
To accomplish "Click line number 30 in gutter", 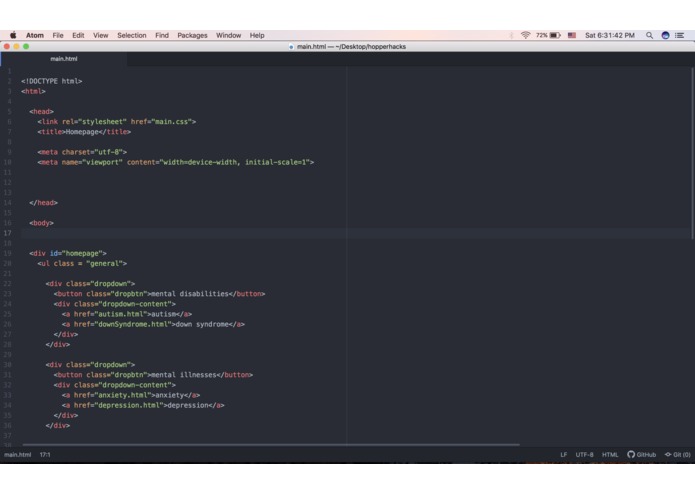I will coord(8,365).
